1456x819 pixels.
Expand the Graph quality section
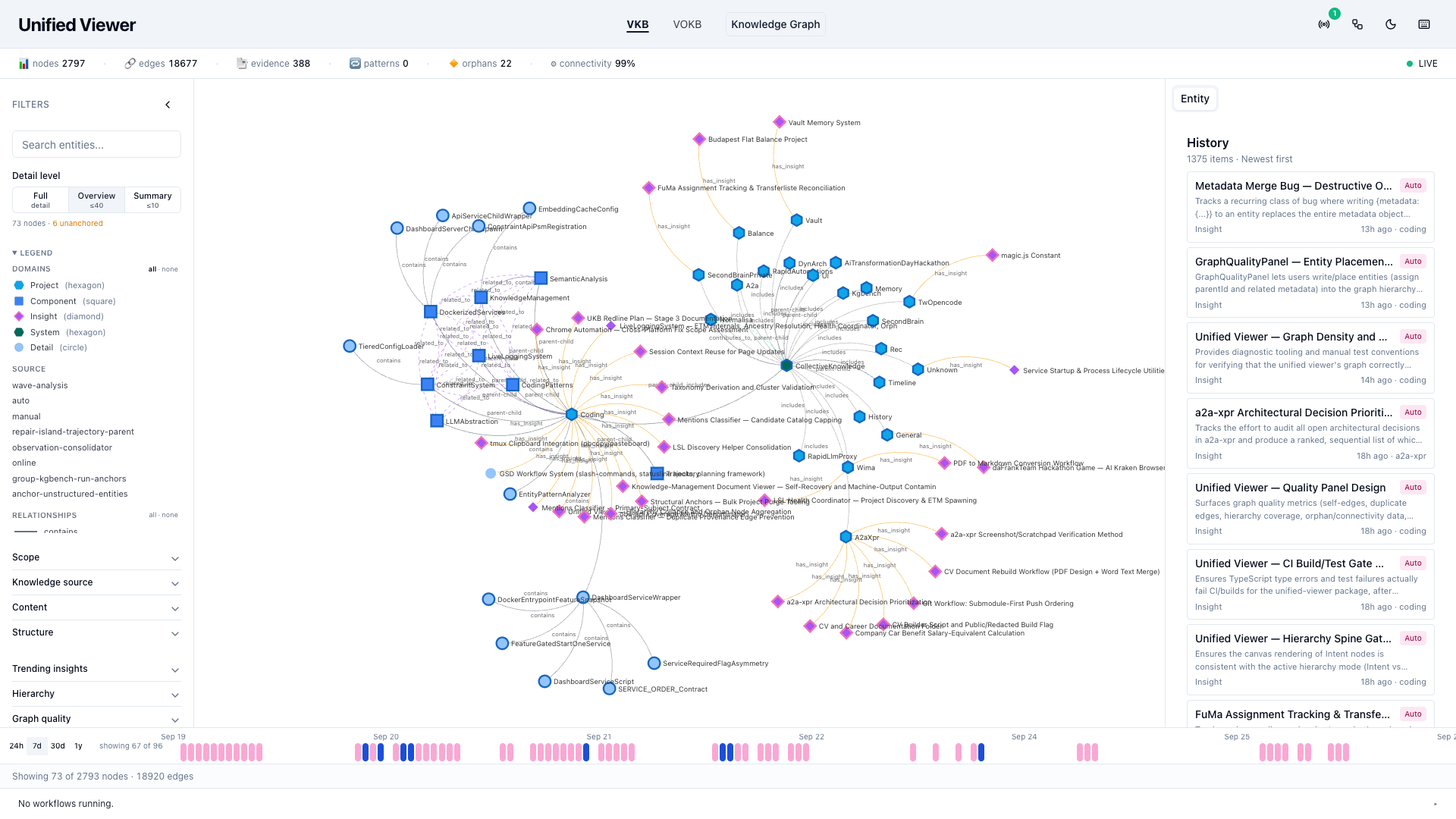click(x=96, y=719)
